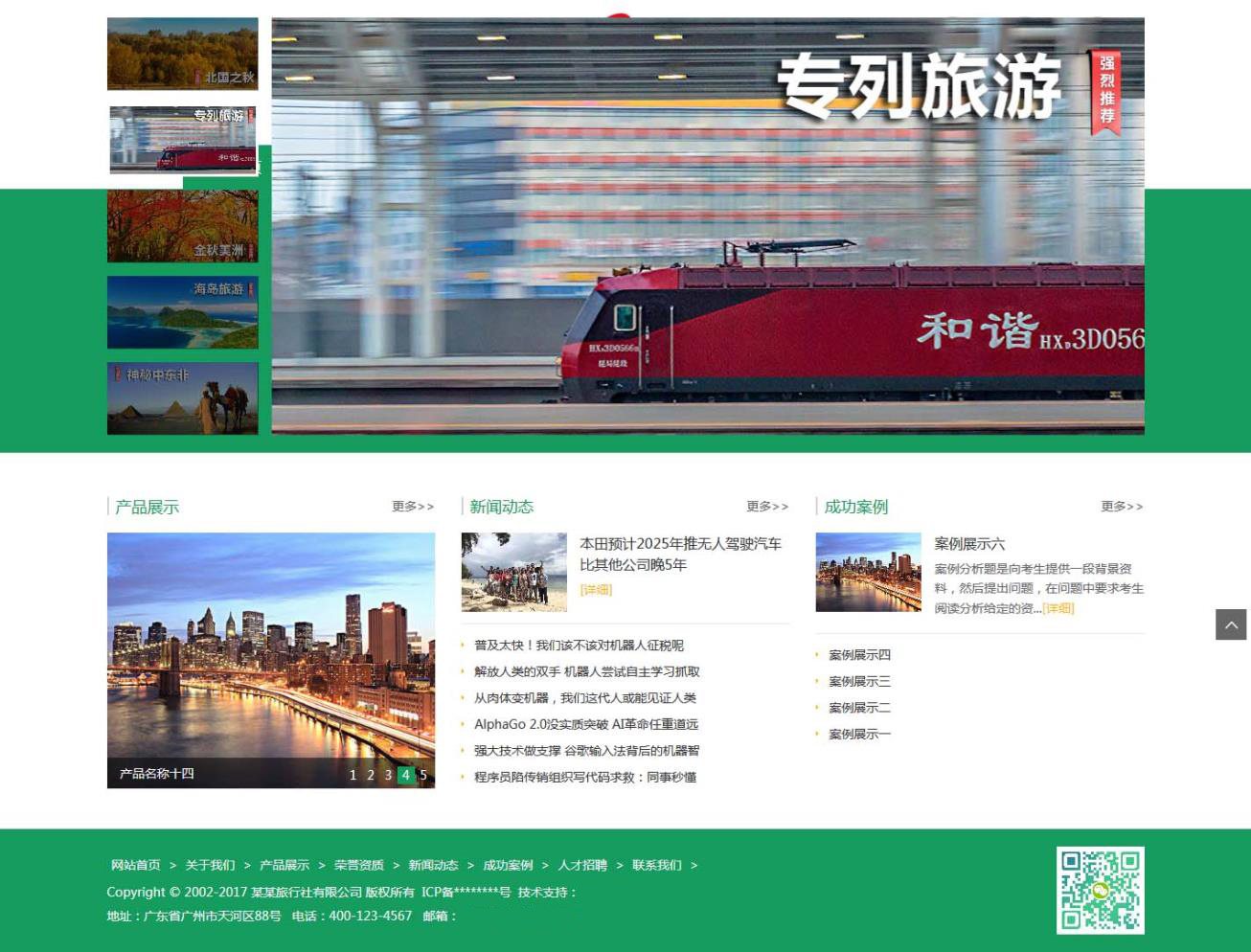The height and width of the screenshot is (952, 1251).
Task: Select the 海岛旅游 banner thumbnail
Action: coord(182,312)
